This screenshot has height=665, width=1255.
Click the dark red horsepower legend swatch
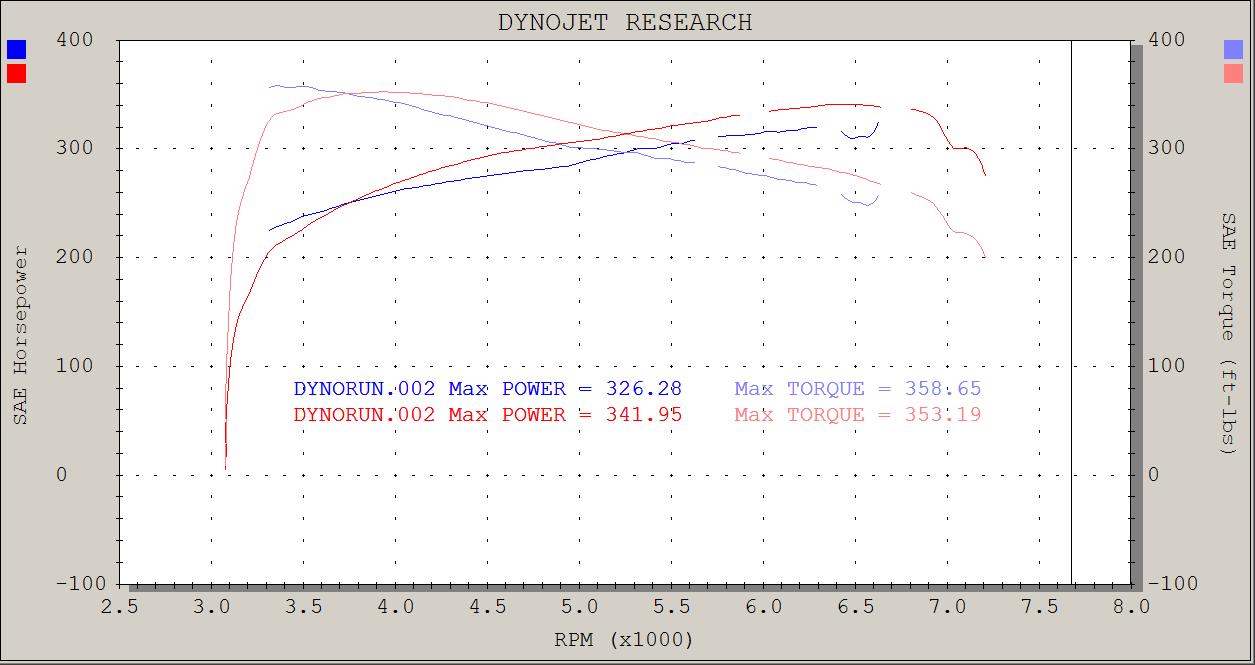pyautogui.click(x=16, y=73)
